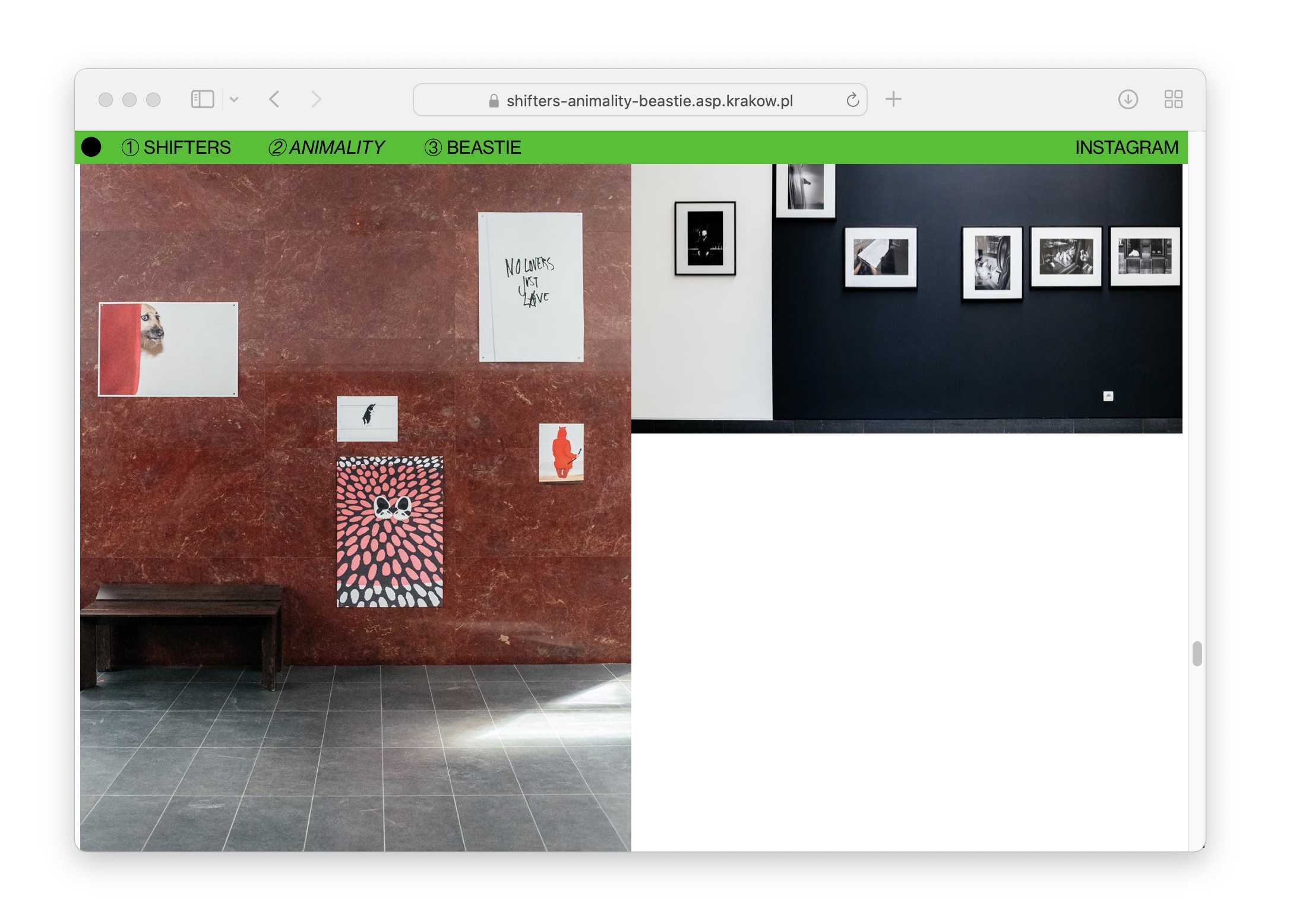Screen dimensions: 1290x924
Task: Open the tab overview grid icon
Action: [x=1173, y=99]
